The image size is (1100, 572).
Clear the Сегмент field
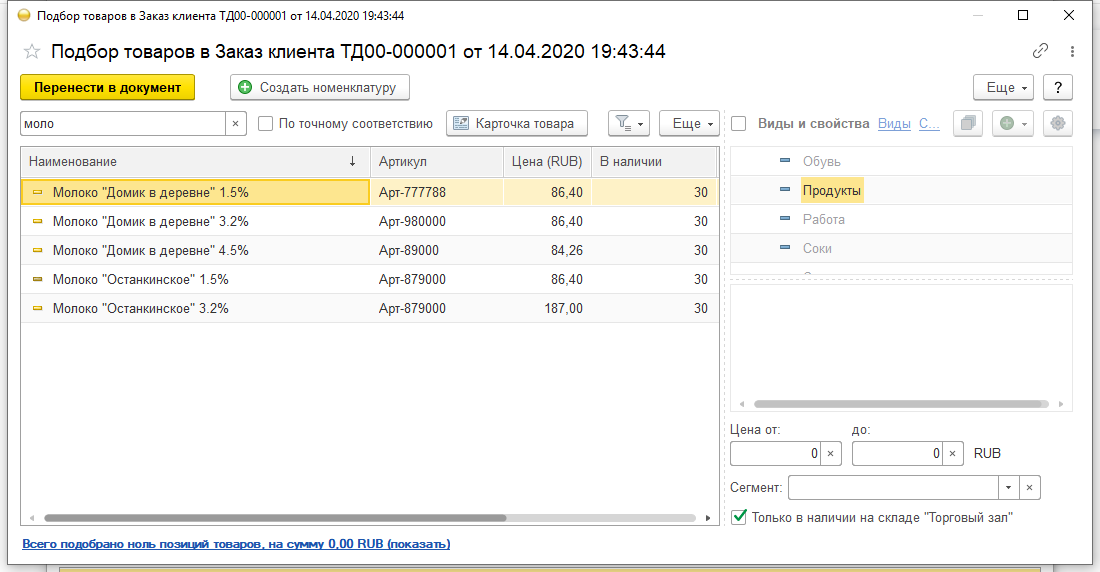(x=1029, y=487)
